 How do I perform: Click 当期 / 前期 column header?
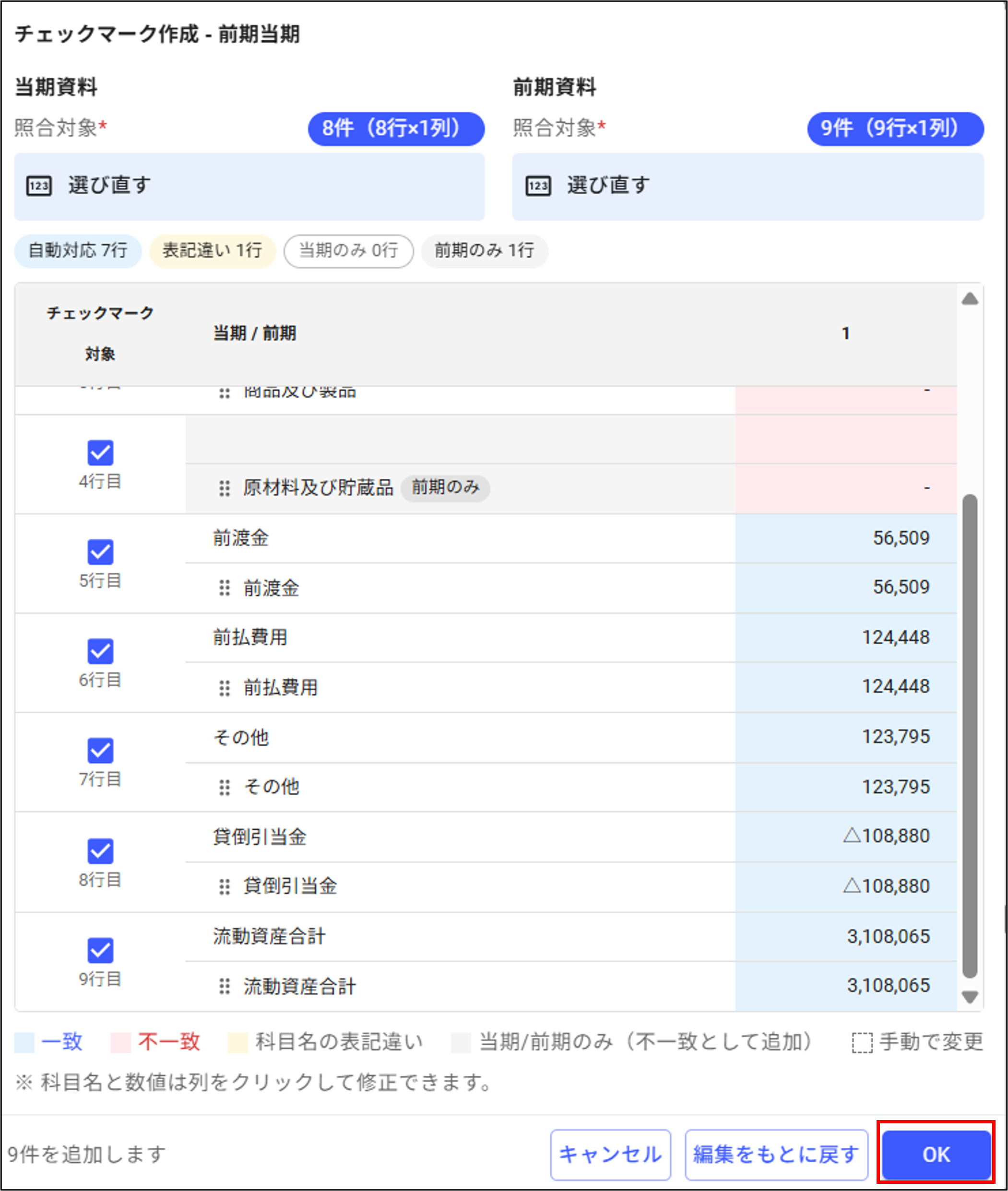coord(255,333)
